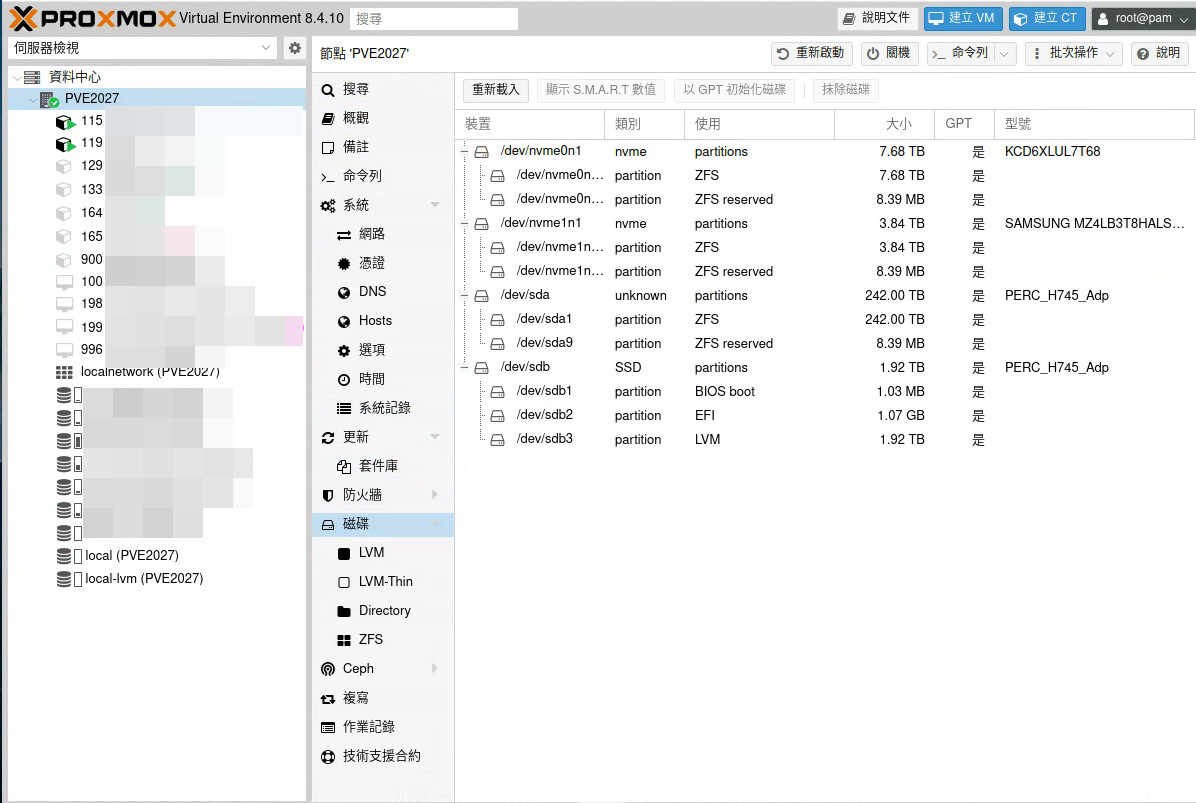Click the gear icon beside server view selector
Viewport: 1196px width, 803px height.
(x=294, y=48)
